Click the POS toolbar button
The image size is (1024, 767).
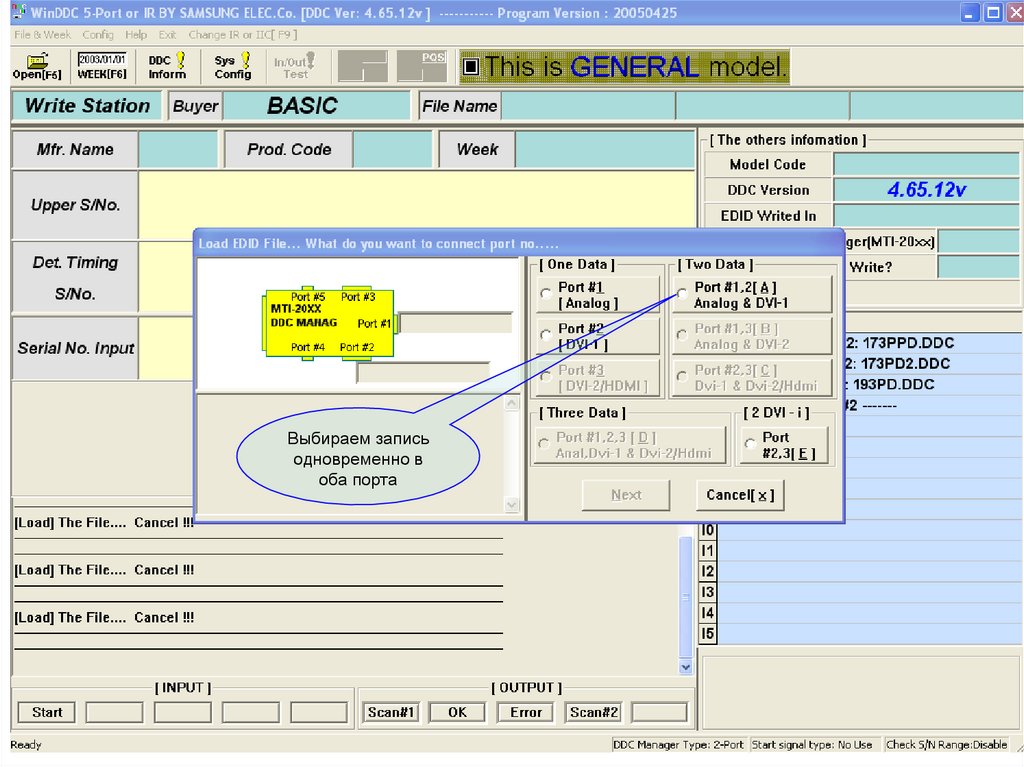click(x=422, y=66)
